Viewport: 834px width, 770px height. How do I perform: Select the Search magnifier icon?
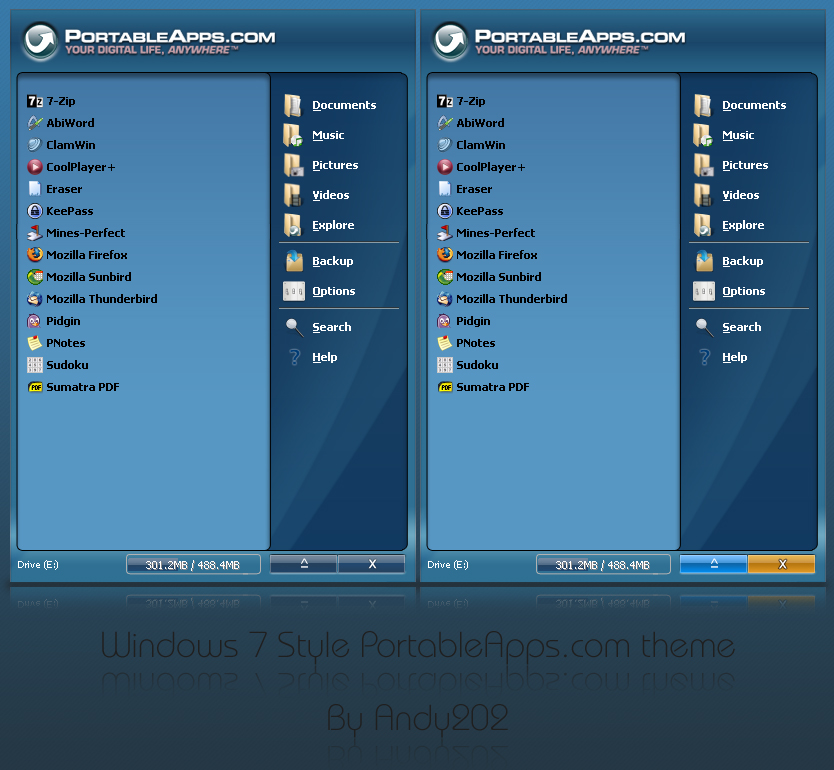tap(295, 326)
